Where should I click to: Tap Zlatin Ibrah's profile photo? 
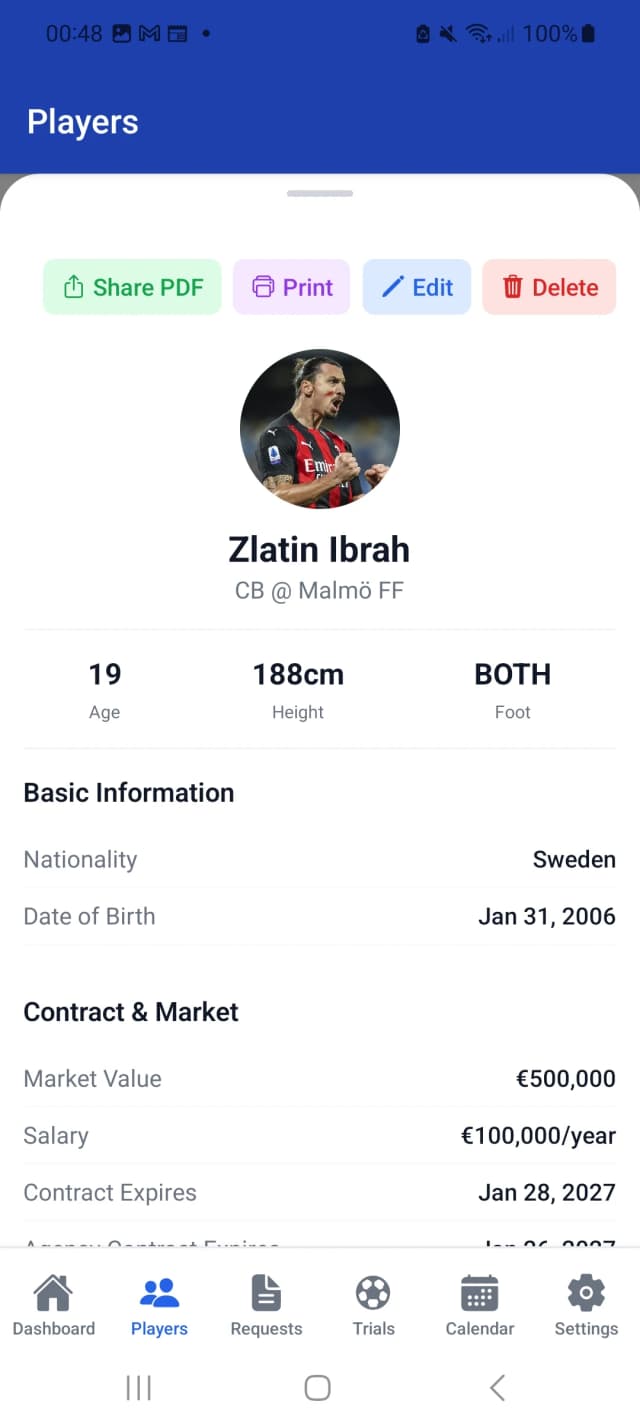click(319, 430)
